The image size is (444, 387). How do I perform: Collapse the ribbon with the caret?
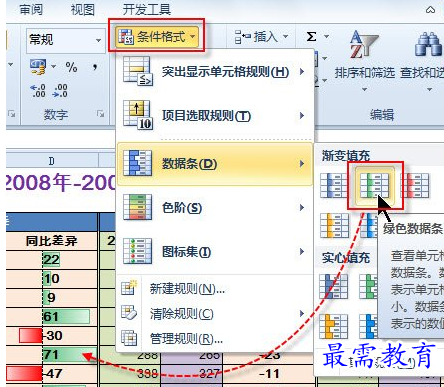pos(430,10)
